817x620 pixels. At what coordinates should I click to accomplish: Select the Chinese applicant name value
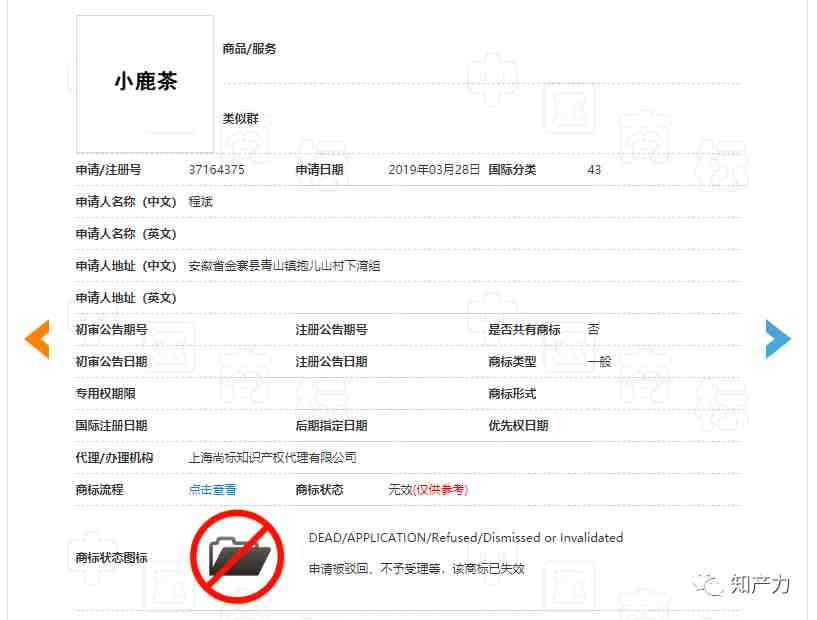point(201,202)
